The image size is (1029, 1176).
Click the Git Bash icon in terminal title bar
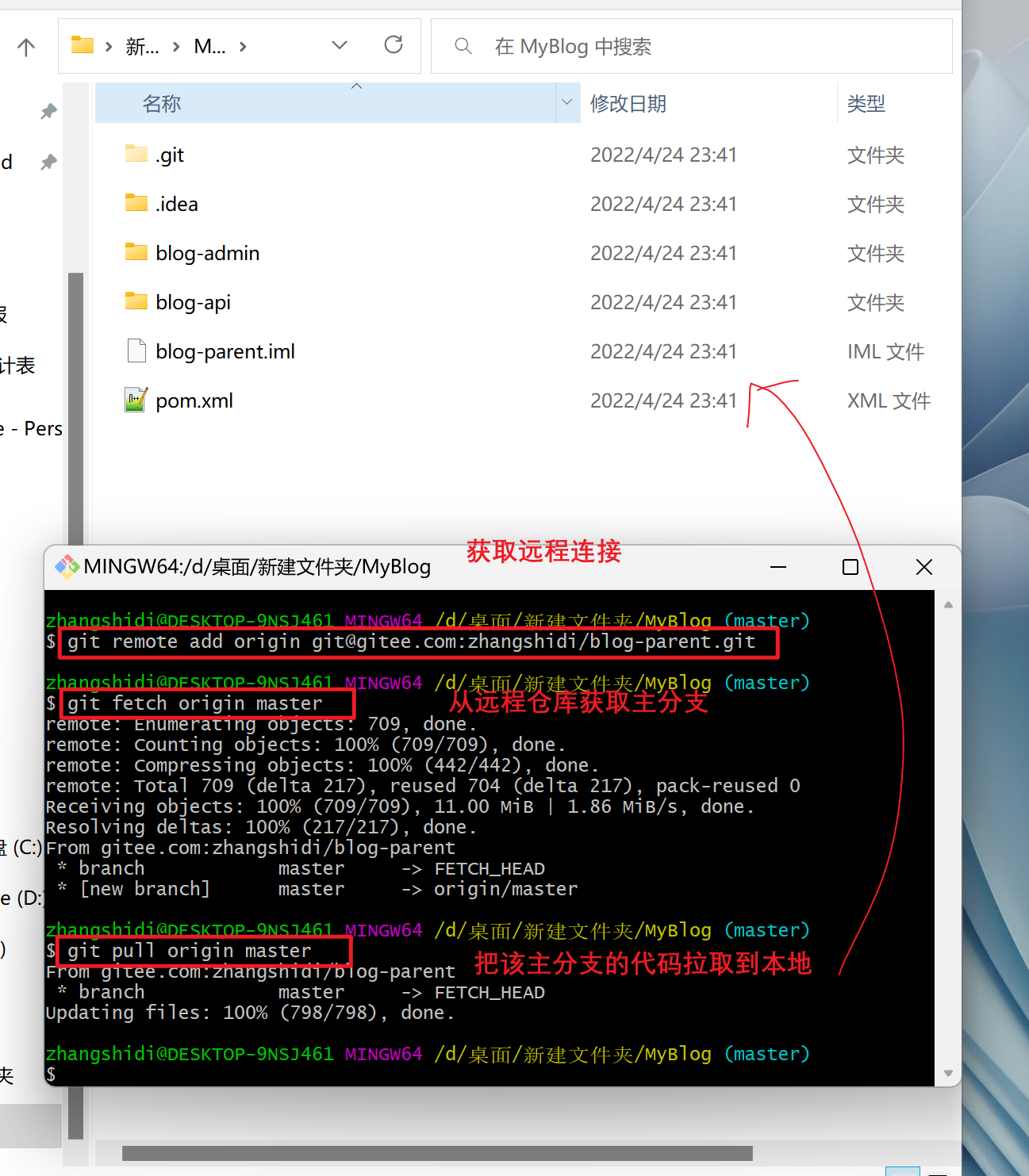(67, 566)
